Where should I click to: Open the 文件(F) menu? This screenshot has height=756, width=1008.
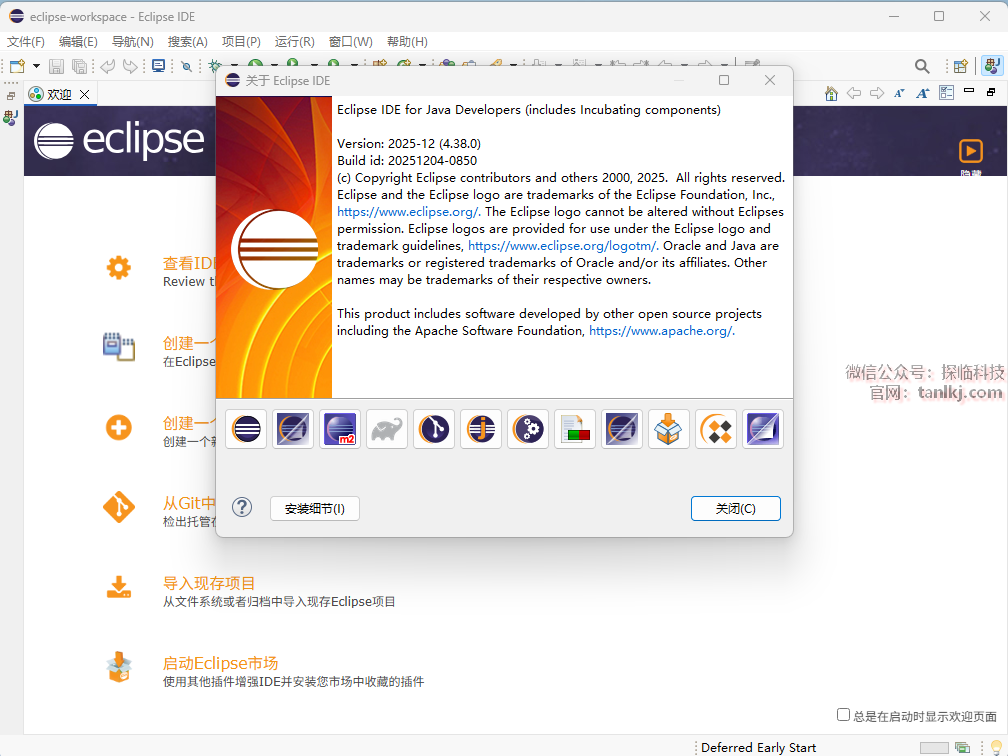(x=26, y=41)
